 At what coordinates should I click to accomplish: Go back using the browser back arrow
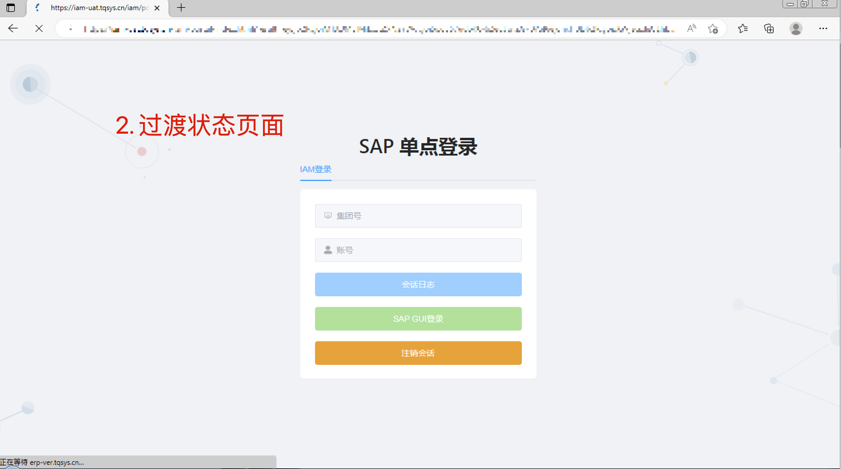[x=13, y=28]
